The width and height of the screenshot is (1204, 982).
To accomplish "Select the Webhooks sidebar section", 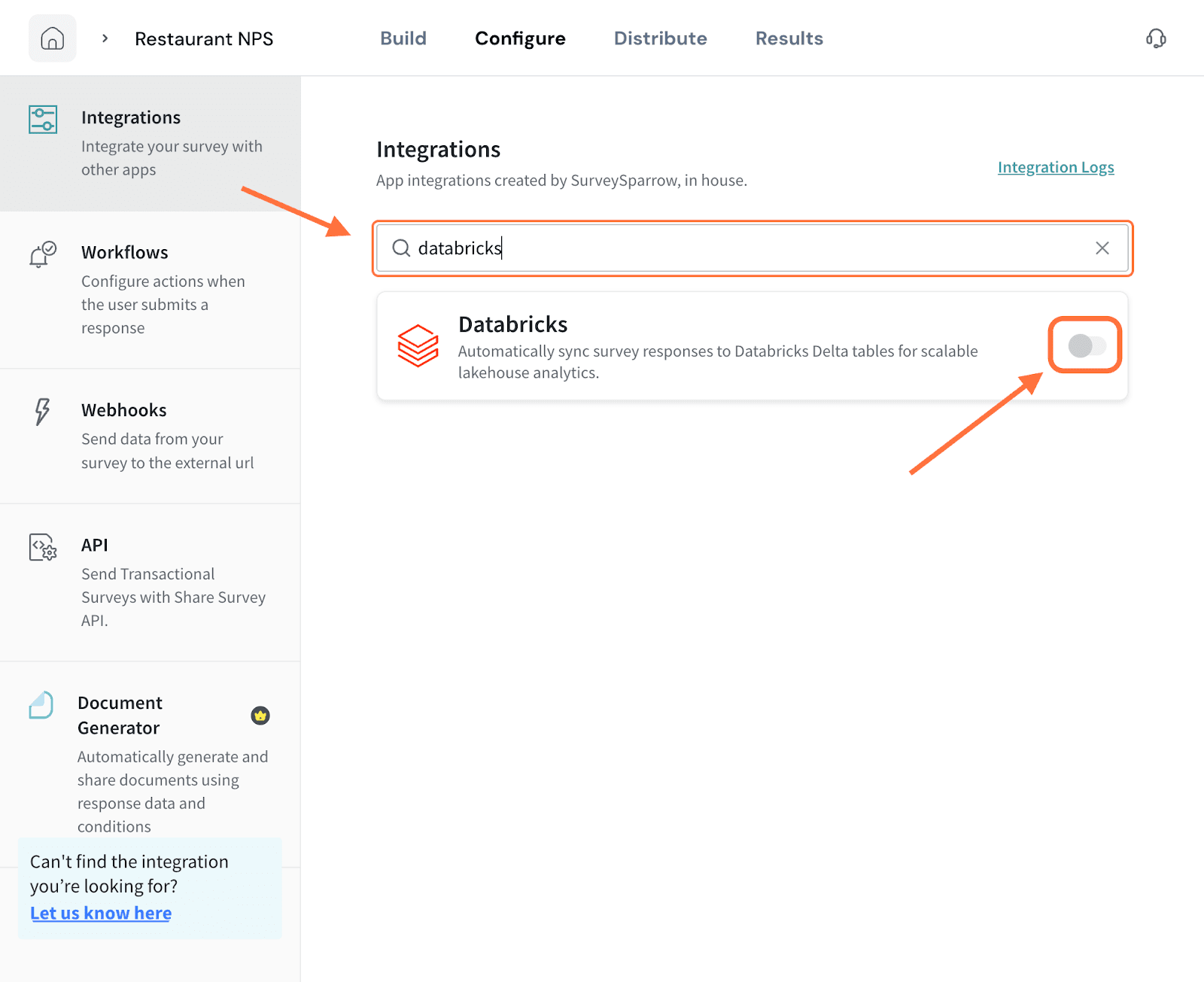I will 150,436.
